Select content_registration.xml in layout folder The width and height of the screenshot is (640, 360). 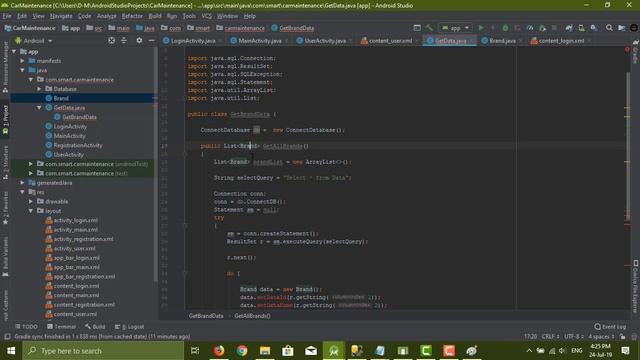[x=84, y=305]
